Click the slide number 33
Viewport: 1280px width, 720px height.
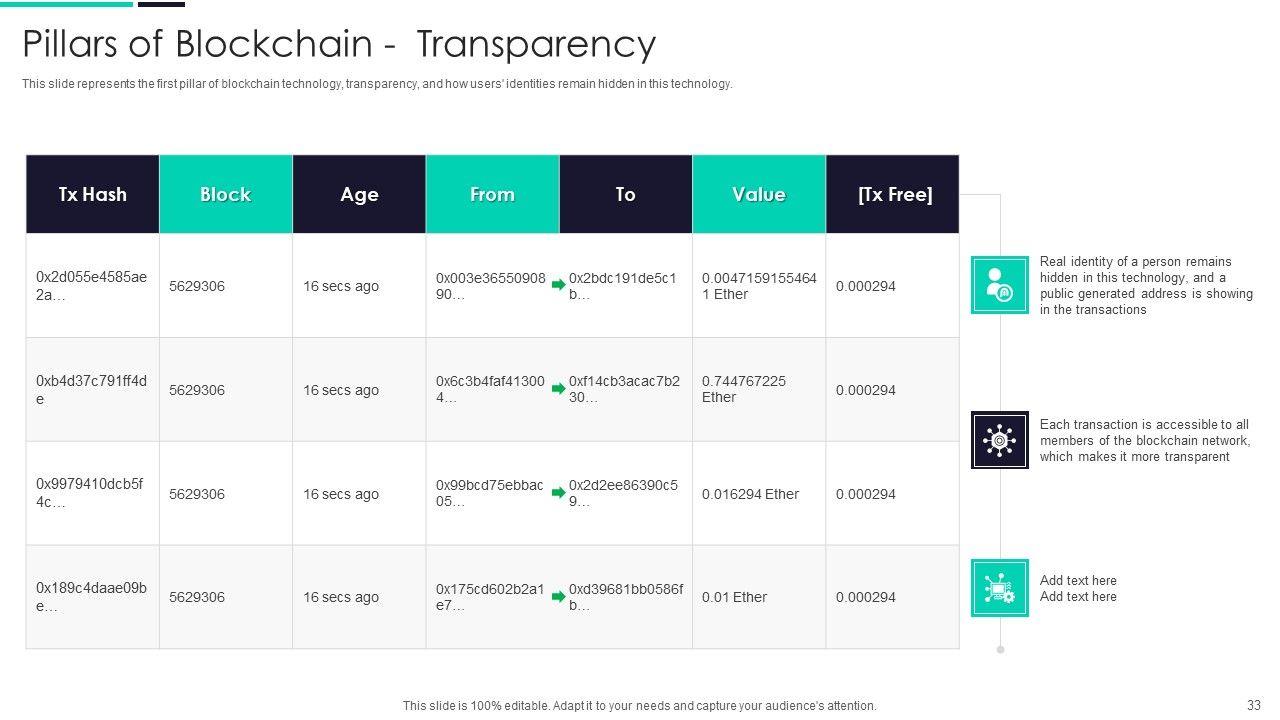click(x=1254, y=705)
